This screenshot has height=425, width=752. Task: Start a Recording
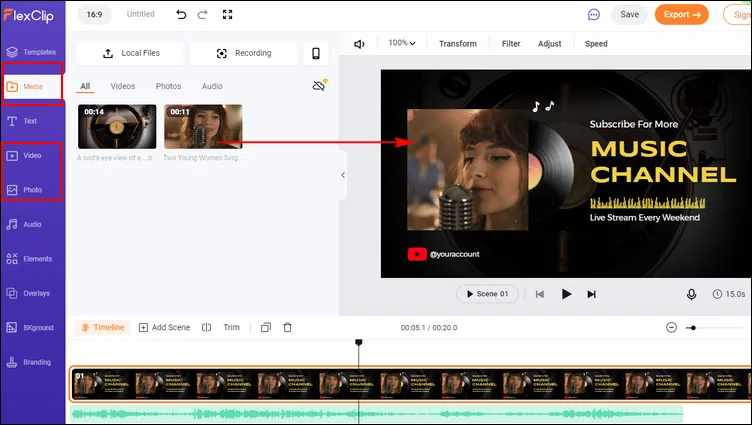tap(244, 53)
